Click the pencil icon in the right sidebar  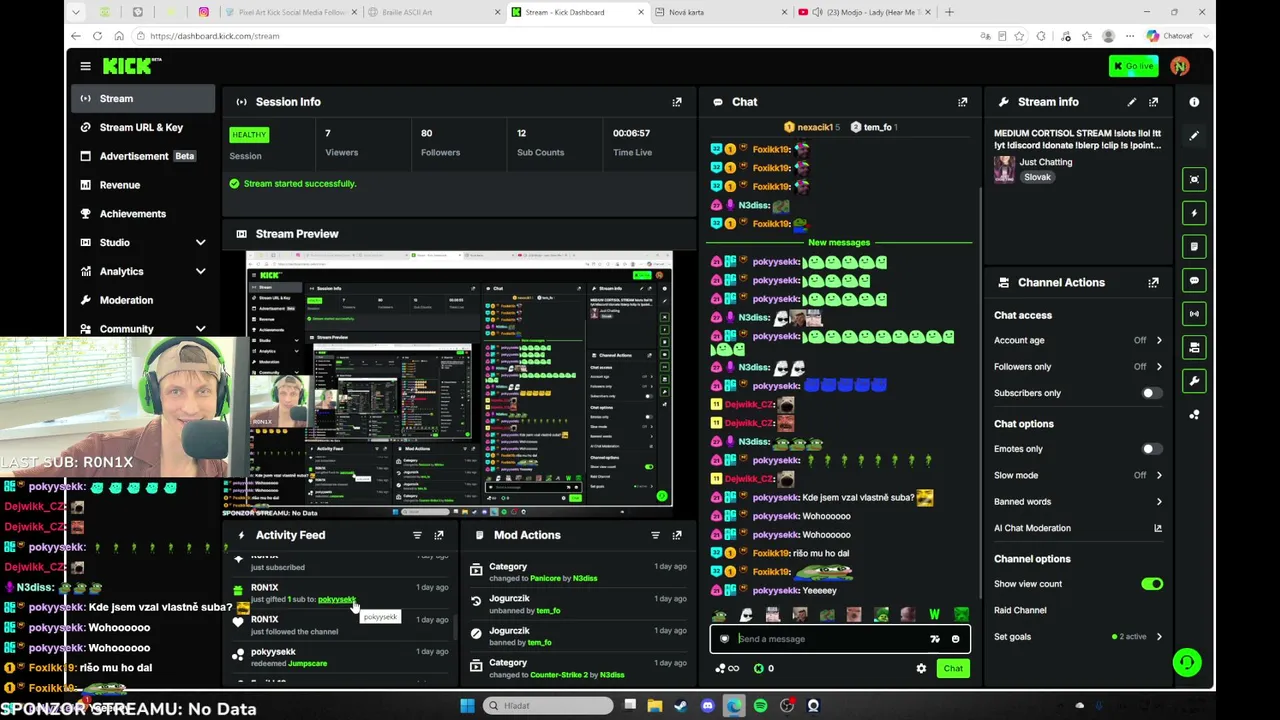coord(1194,136)
